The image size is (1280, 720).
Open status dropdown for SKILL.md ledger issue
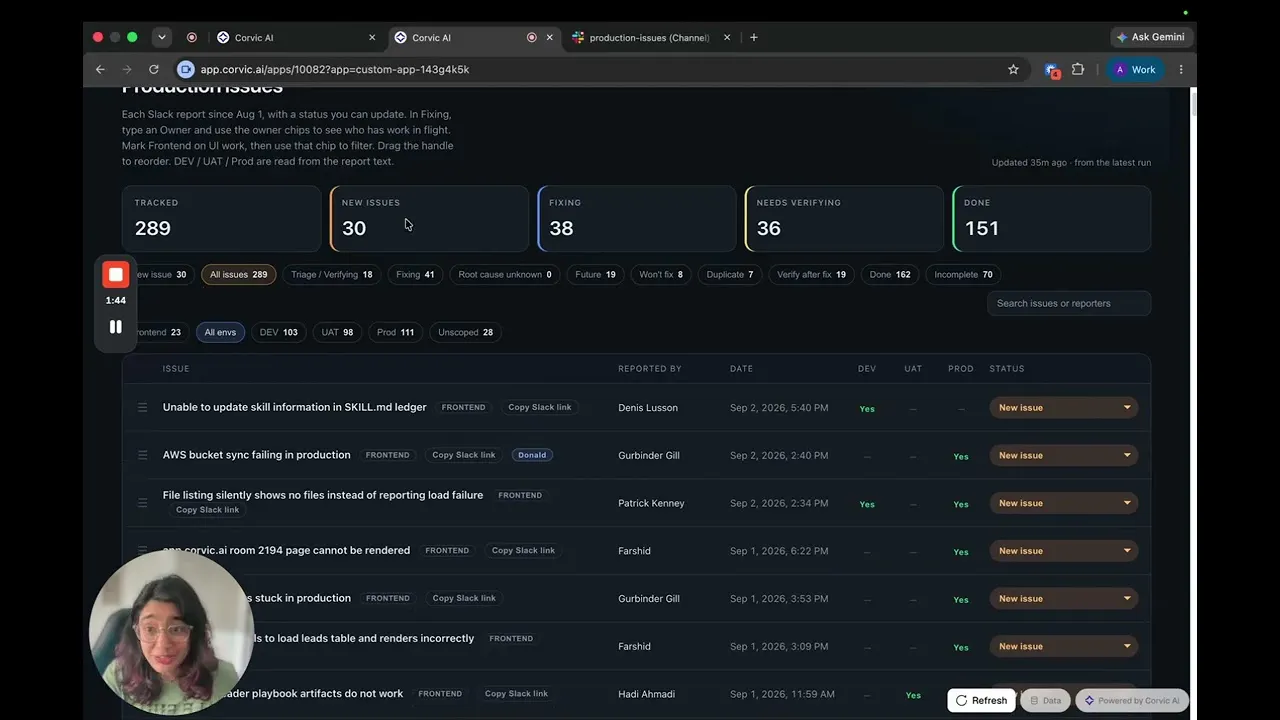pos(1064,407)
